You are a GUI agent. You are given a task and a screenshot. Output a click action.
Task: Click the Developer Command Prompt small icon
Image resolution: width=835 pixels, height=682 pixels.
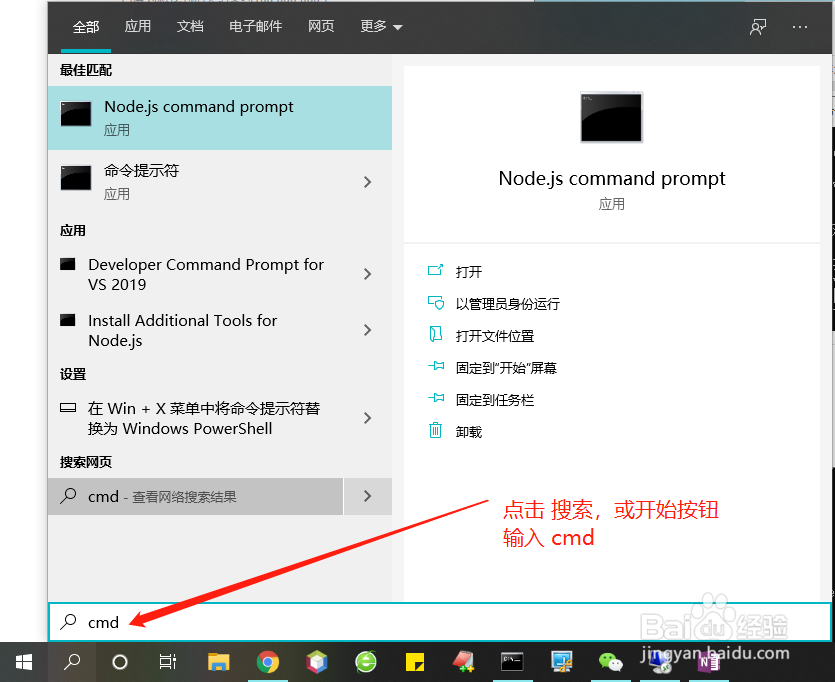[x=68, y=264]
